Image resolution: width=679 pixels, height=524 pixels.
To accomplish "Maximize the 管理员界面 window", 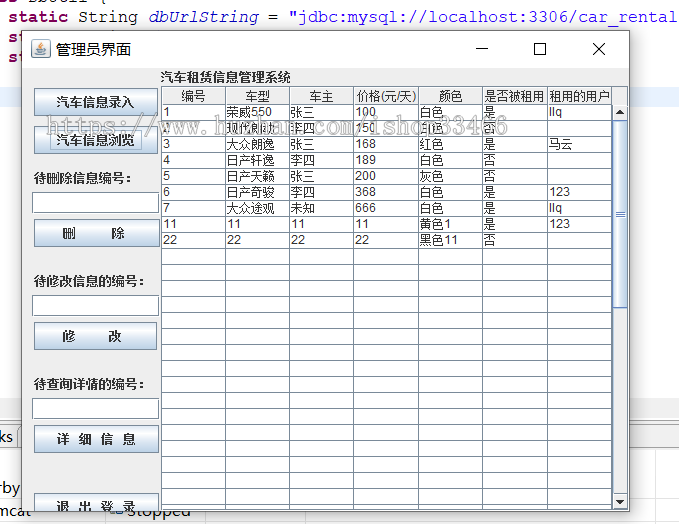I will [540, 49].
